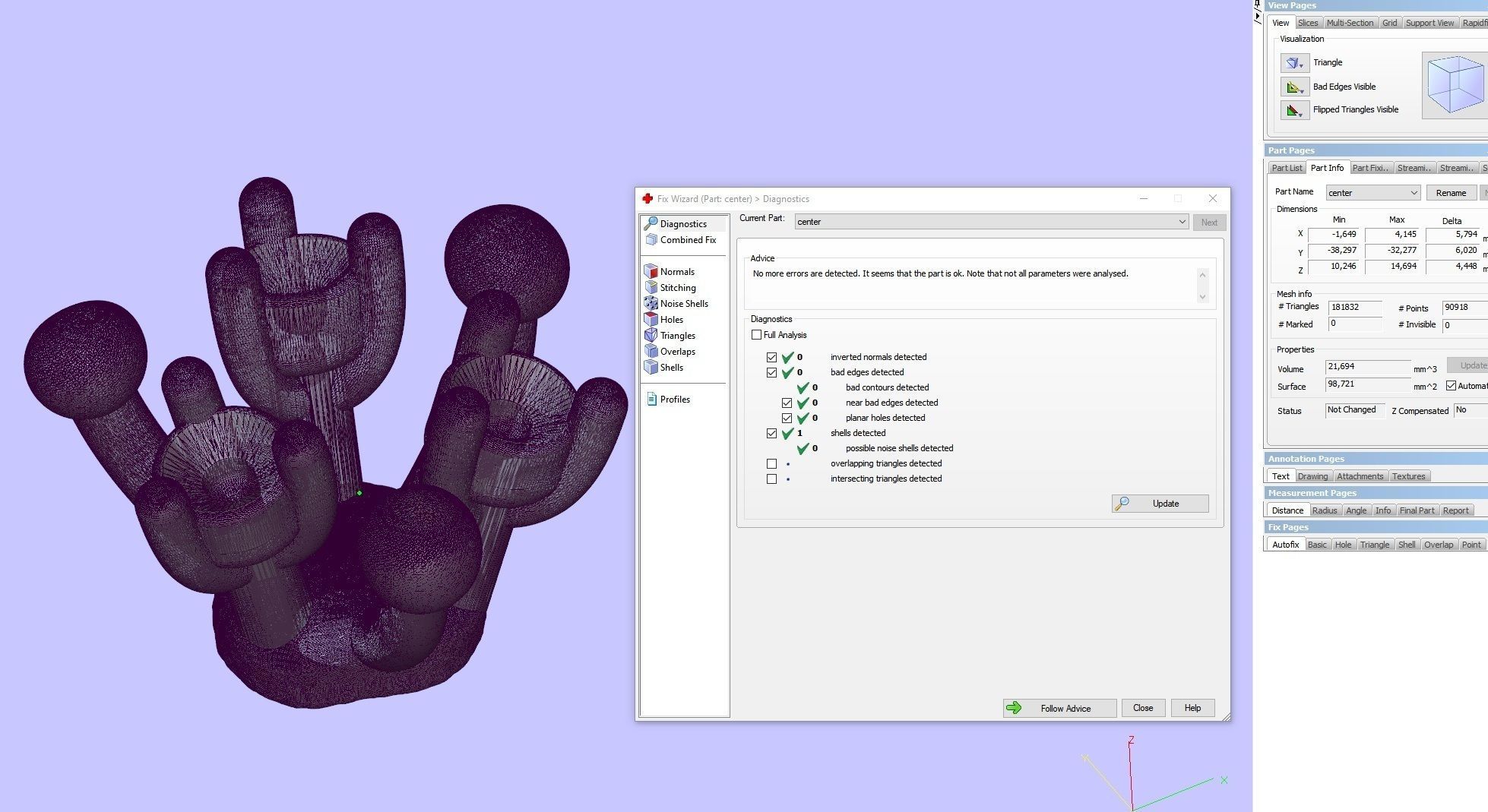Switch to the Grid tab

[x=1389, y=23]
